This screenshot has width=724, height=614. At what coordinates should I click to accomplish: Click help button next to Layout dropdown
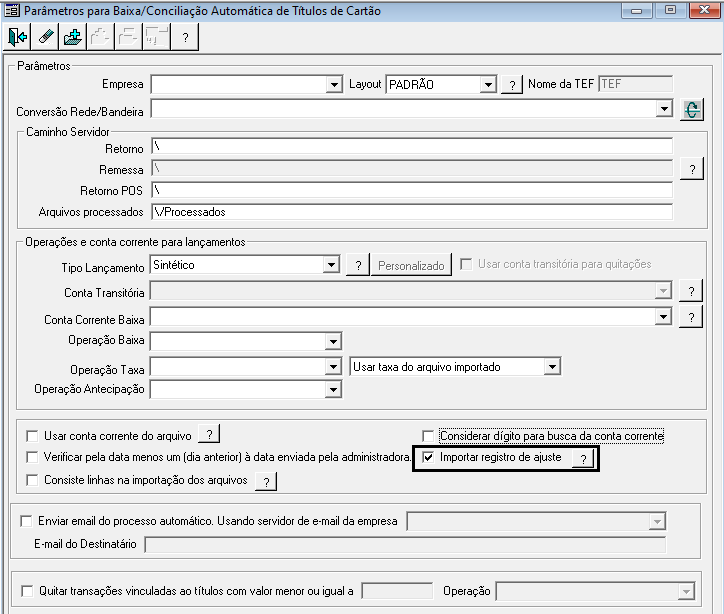coord(512,85)
